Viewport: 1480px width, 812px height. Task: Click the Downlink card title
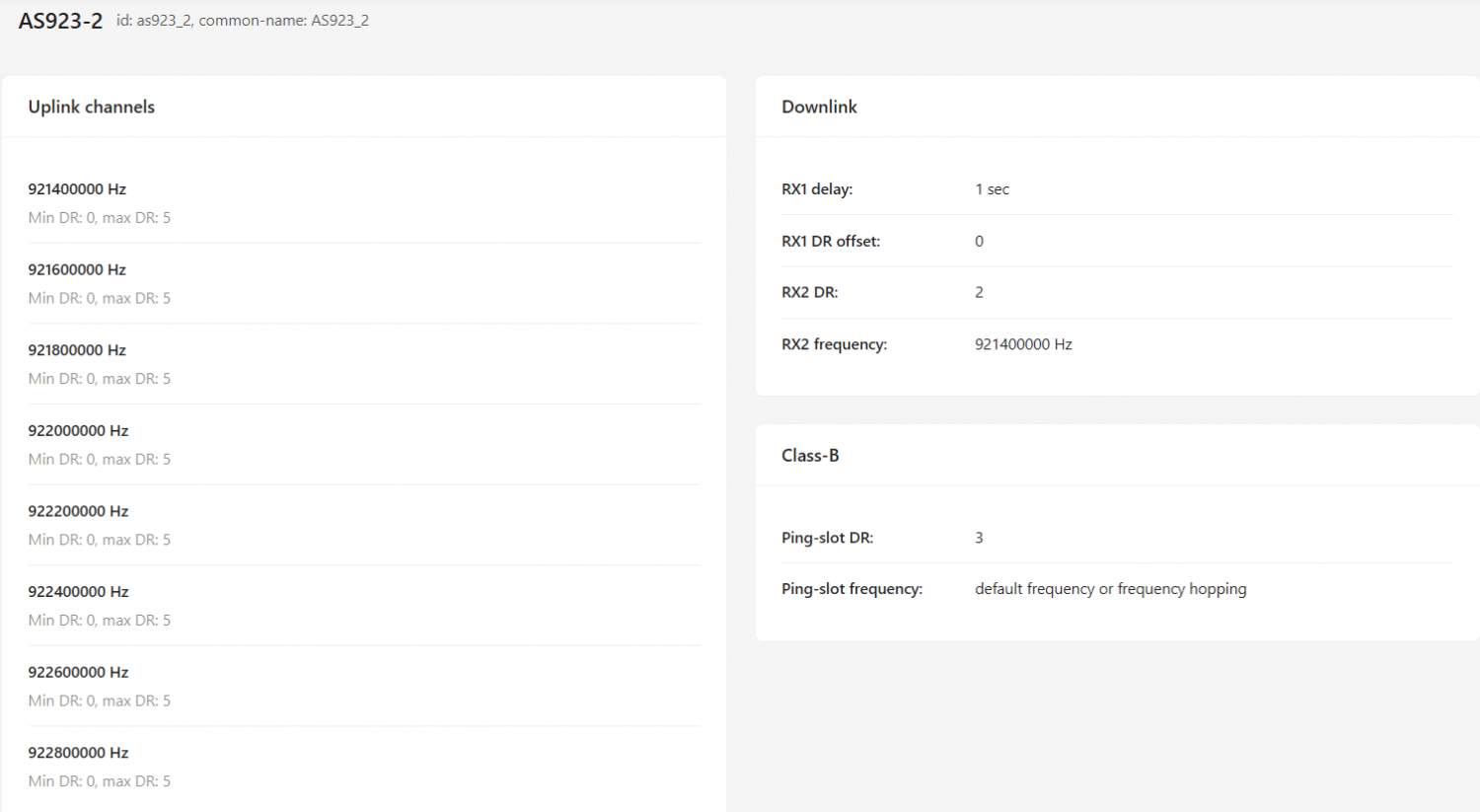tap(819, 107)
